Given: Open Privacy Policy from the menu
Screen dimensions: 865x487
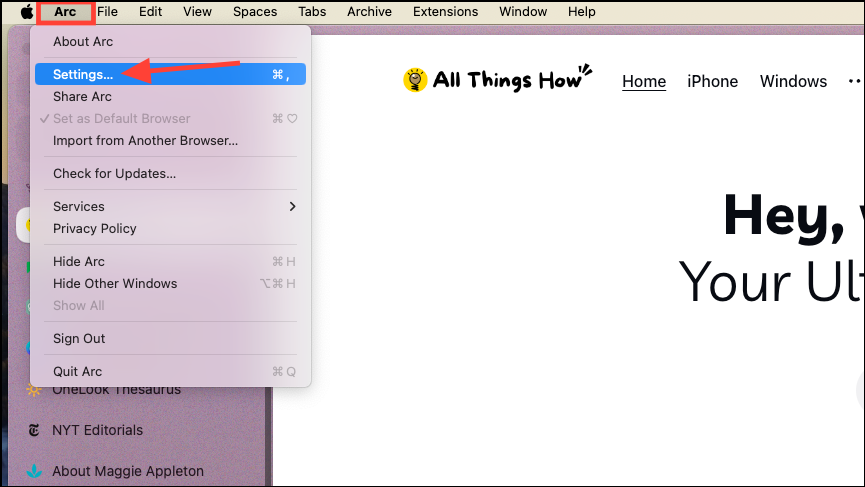Looking at the screenshot, I should (170, 228).
